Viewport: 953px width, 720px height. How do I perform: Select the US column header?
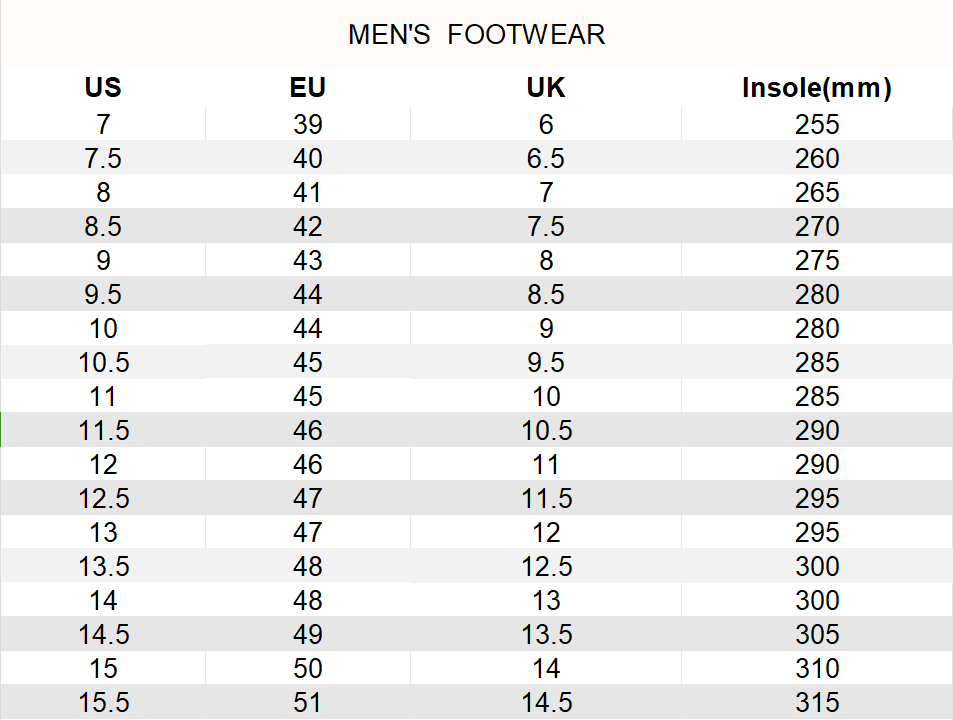(103, 88)
